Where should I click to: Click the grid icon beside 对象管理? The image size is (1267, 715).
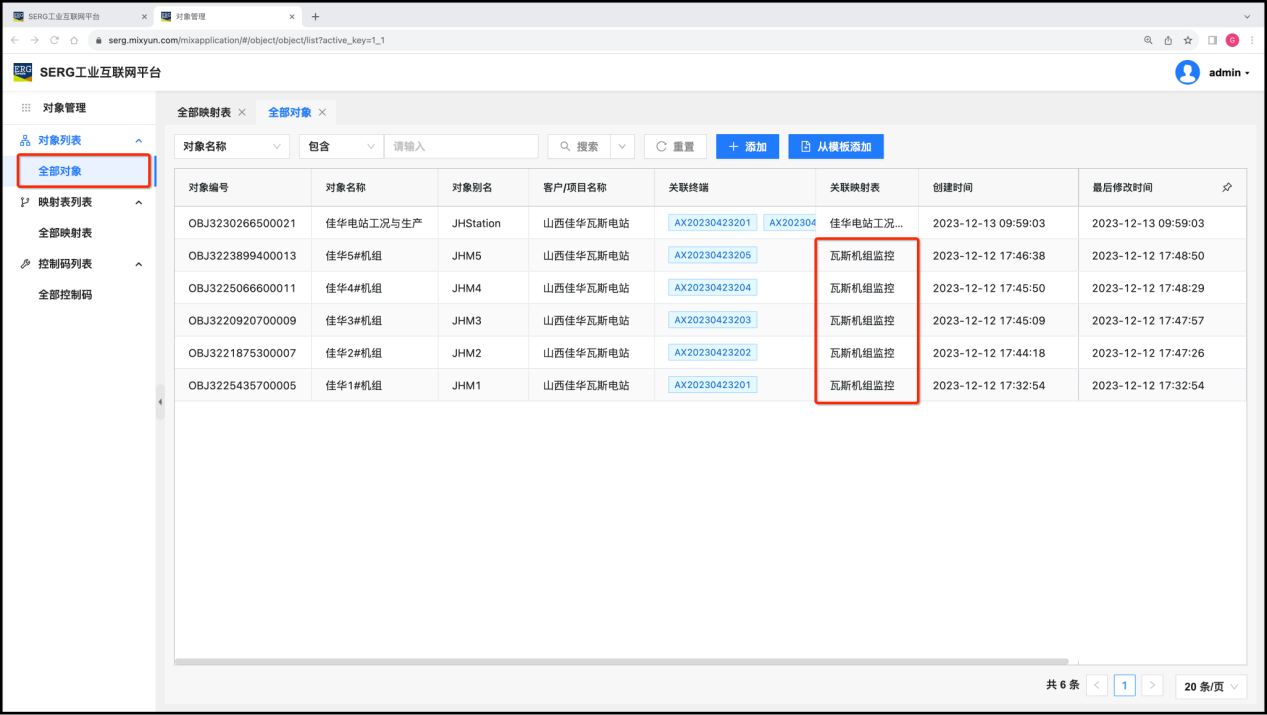[x=26, y=108]
